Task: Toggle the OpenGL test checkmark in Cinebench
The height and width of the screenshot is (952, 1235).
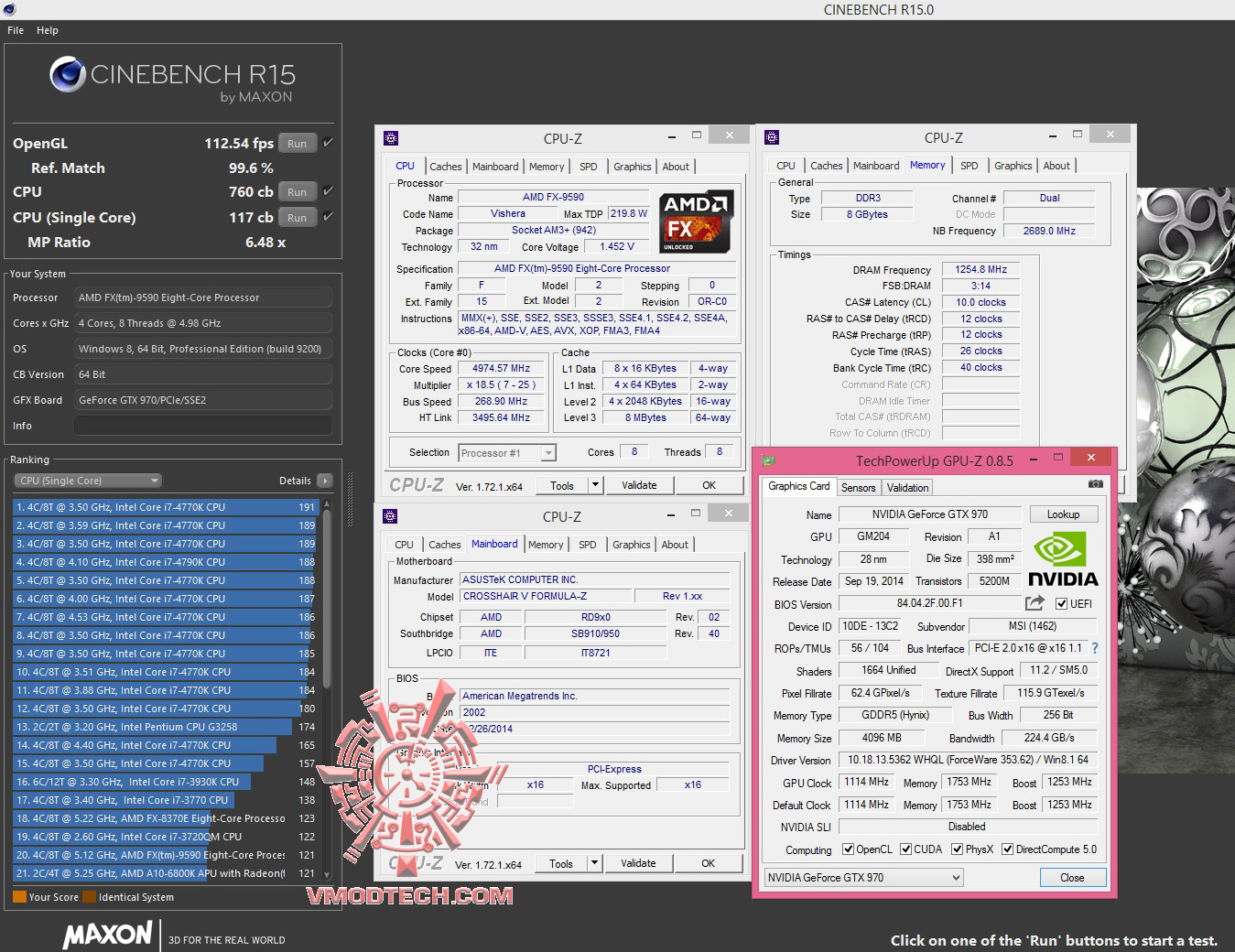Action: point(328,143)
